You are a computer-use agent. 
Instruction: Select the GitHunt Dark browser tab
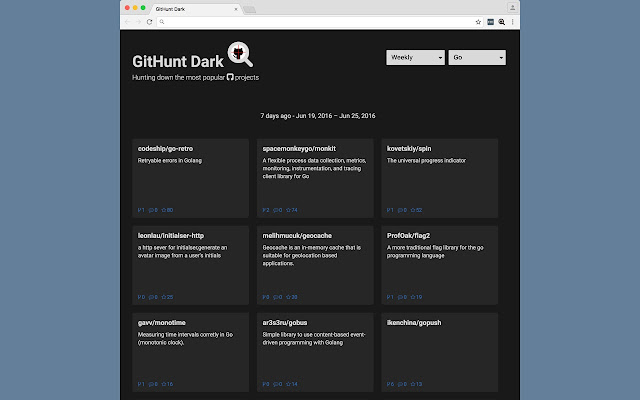(x=195, y=9)
